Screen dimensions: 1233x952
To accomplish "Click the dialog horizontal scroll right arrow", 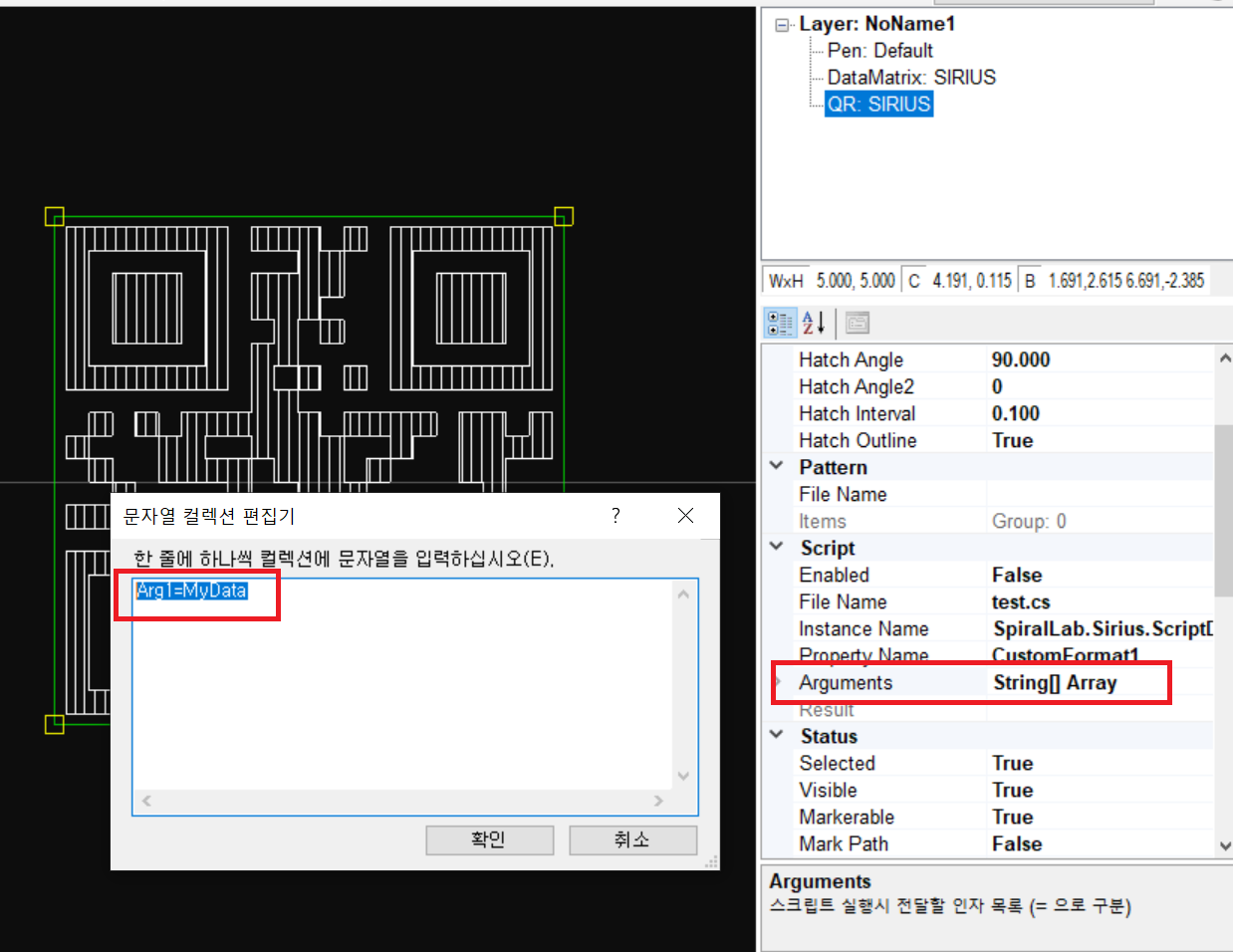I will click(657, 801).
